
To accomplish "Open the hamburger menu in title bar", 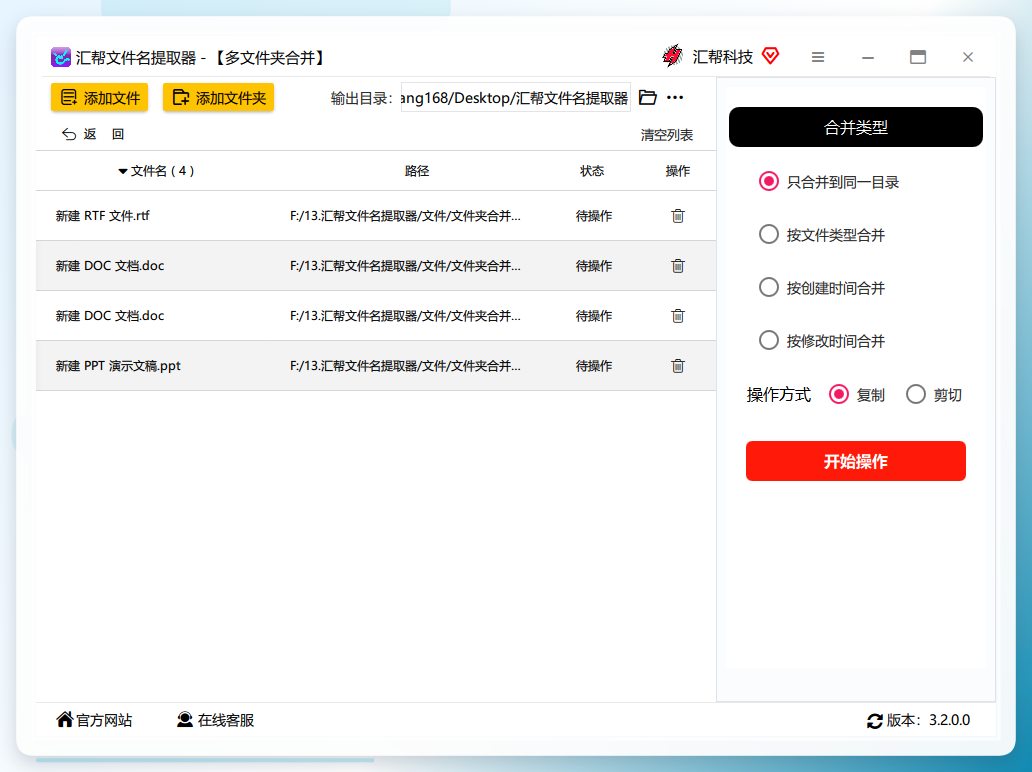I will [818, 57].
